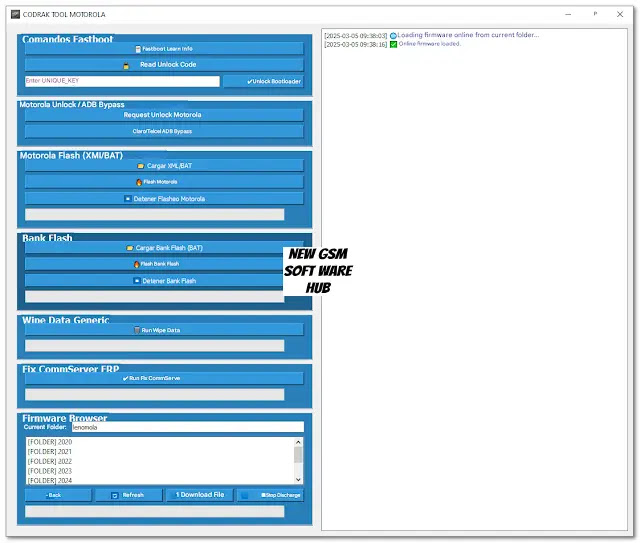The height and width of the screenshot is (543, 640).
Task: Click Run Fix CommServe
Action: (x=164, y=378)
